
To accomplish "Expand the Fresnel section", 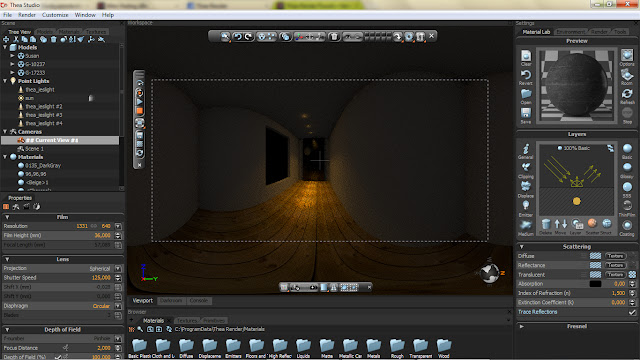I will coord(521,327).
